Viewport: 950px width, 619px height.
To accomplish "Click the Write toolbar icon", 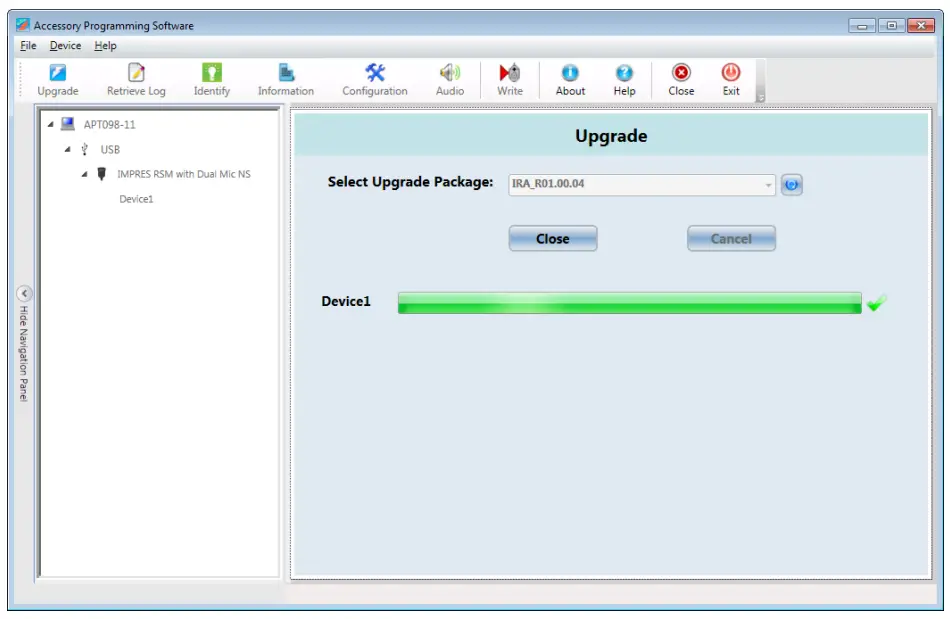I will click(508, 78).
